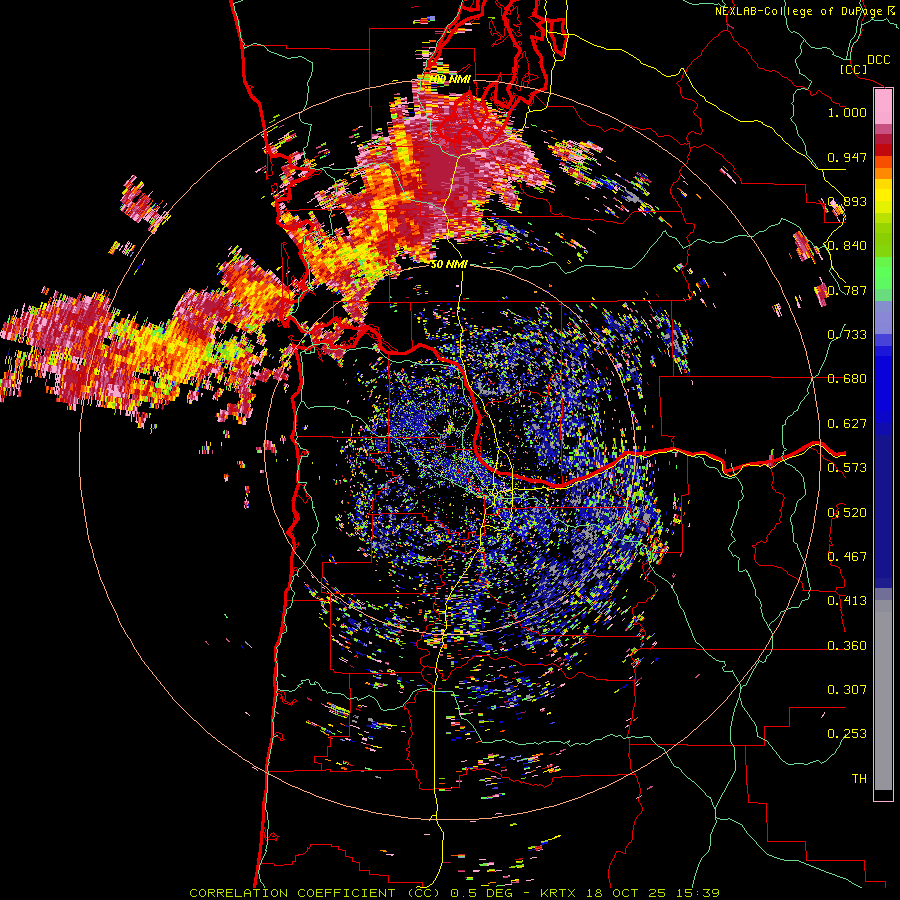Screen dimensions: 900x900
Task: Click the 0.840 scale value
Action: coord(847,246)
